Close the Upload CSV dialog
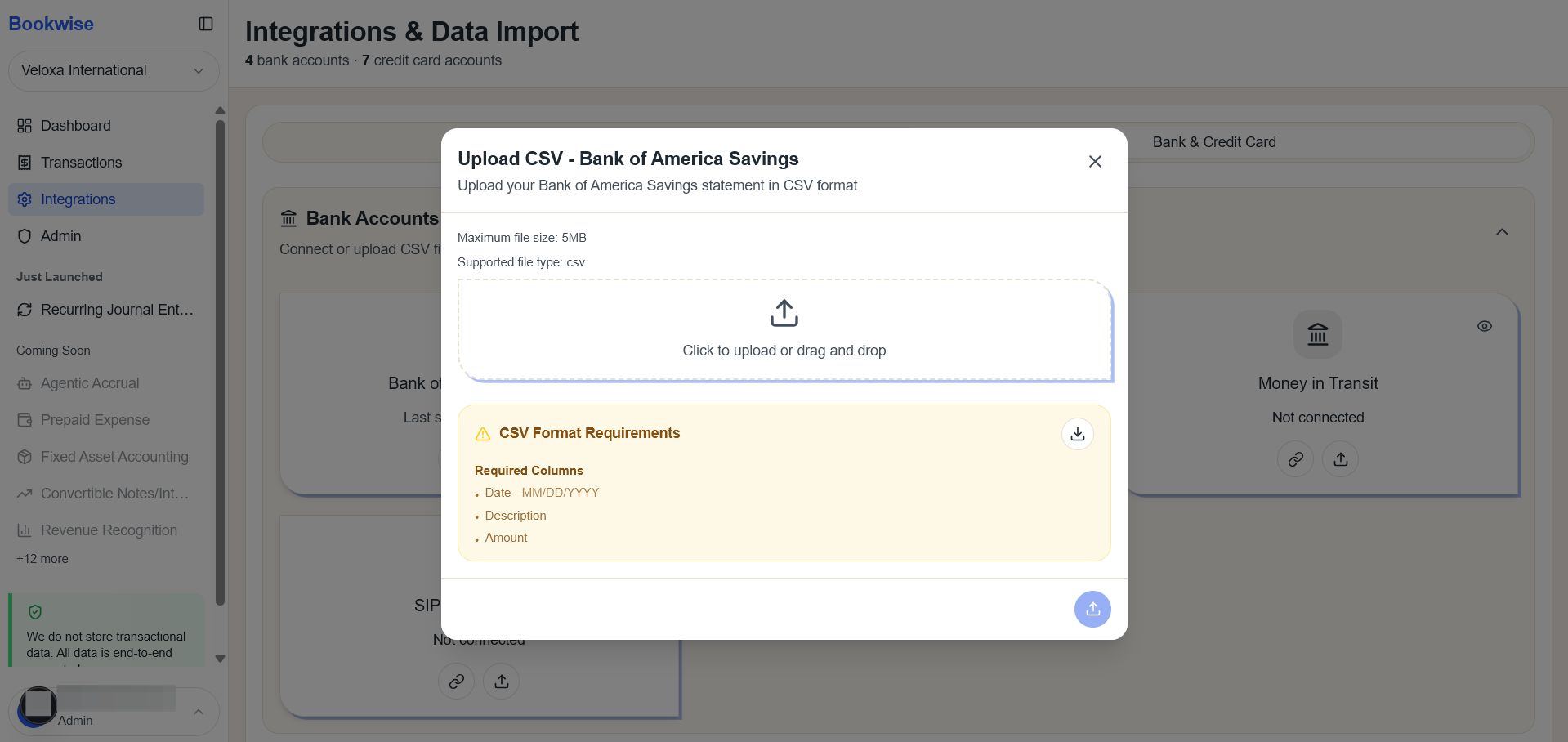This screenshot has height=742, width=1568. point(1095,162)
